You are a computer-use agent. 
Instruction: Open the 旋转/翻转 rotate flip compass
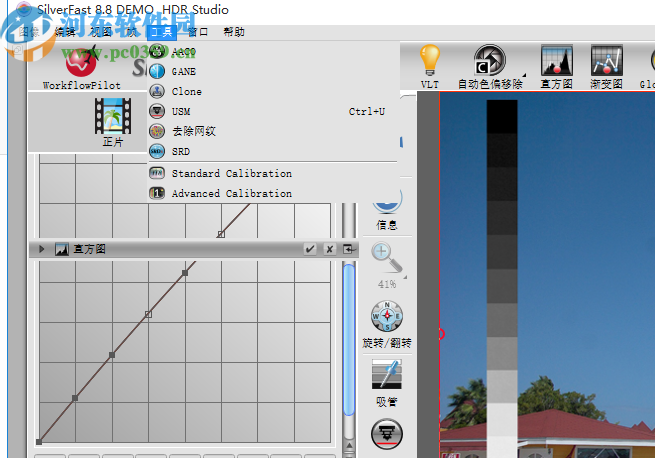[387, 324]
